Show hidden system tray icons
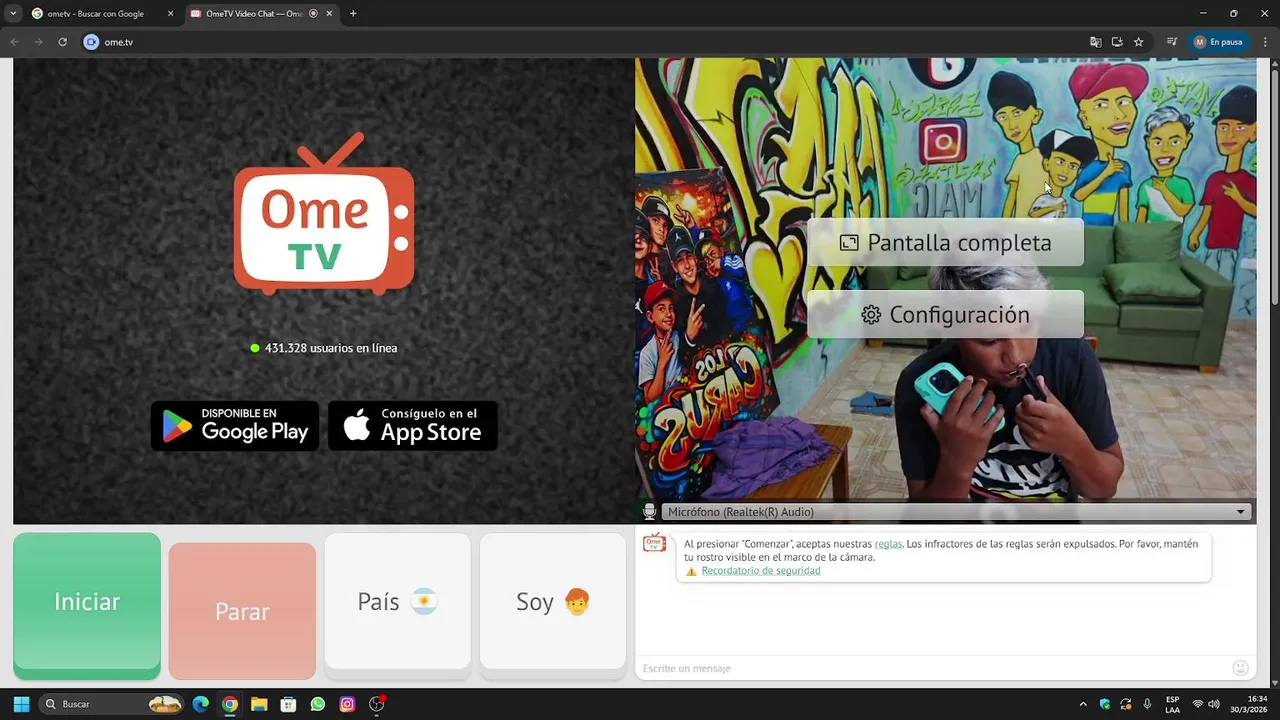Image resolution: width=1280 pixels, height=720 pixels. [x=1083, y=704]
